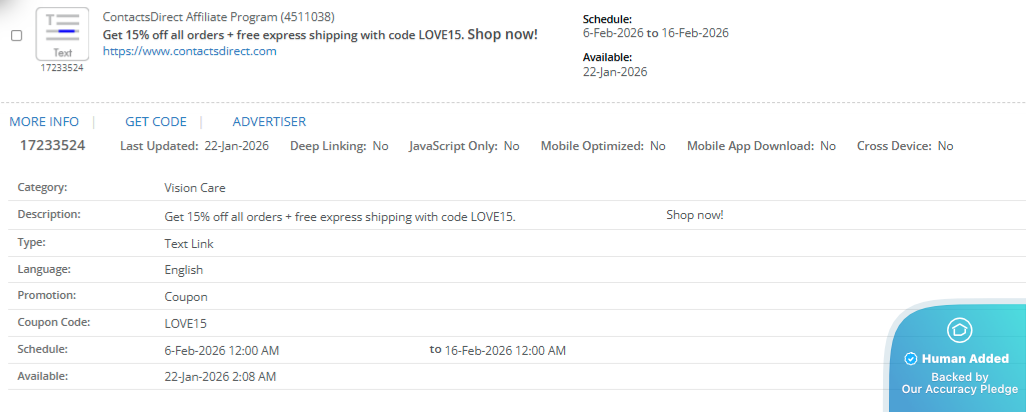Click the Backed by Our Accuracy Pledge text

tap(960, 383)
